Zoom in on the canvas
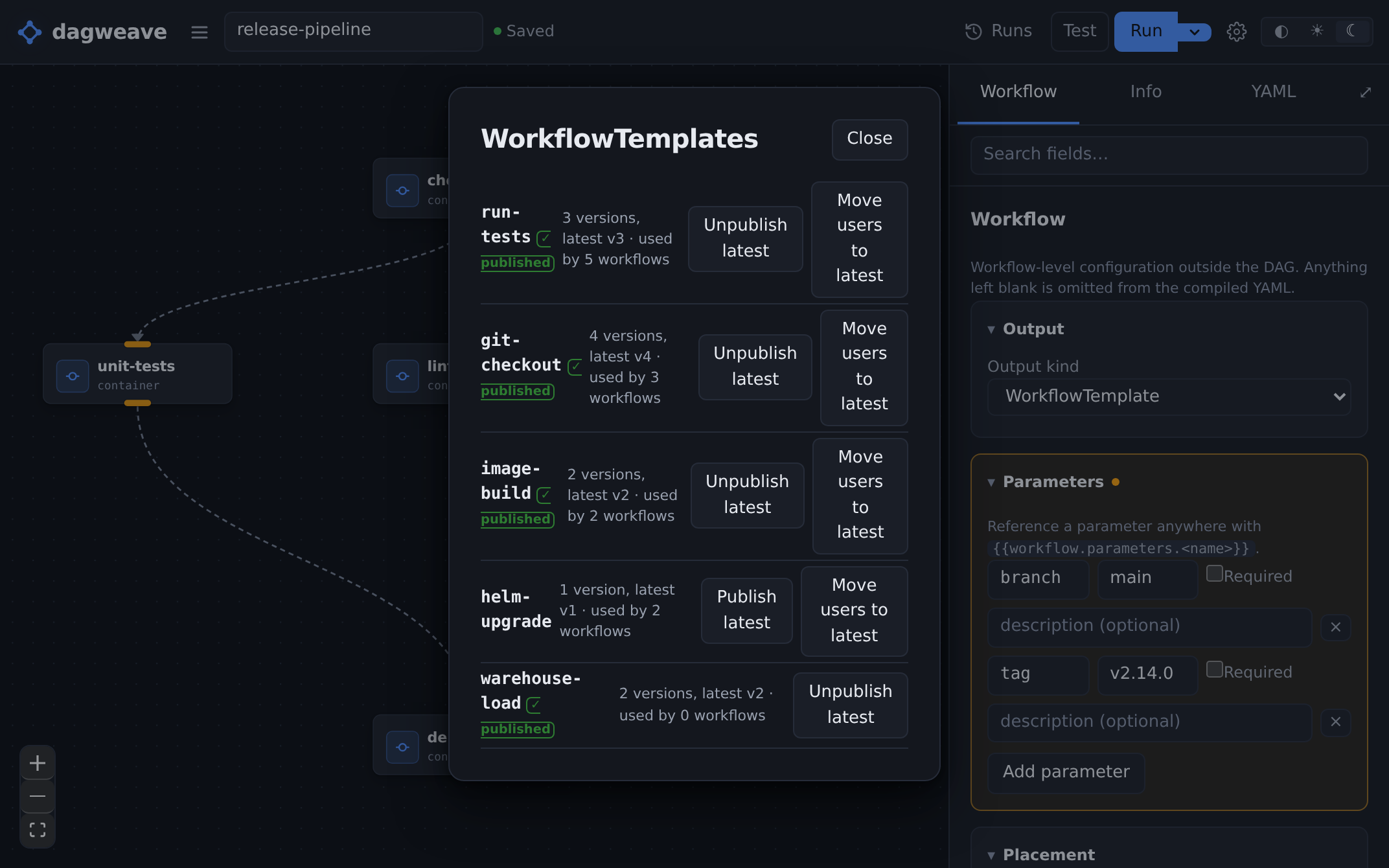The height and width of the screenshot is (868, 1389). pos(38,763)
